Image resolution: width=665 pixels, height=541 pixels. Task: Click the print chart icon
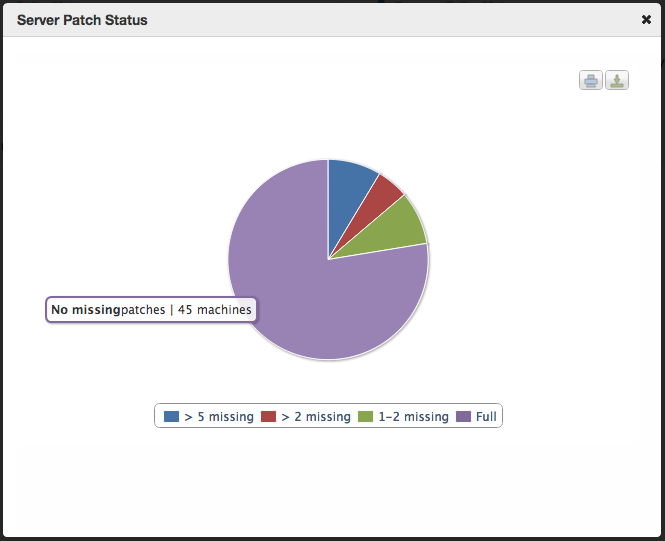point(590,80)
